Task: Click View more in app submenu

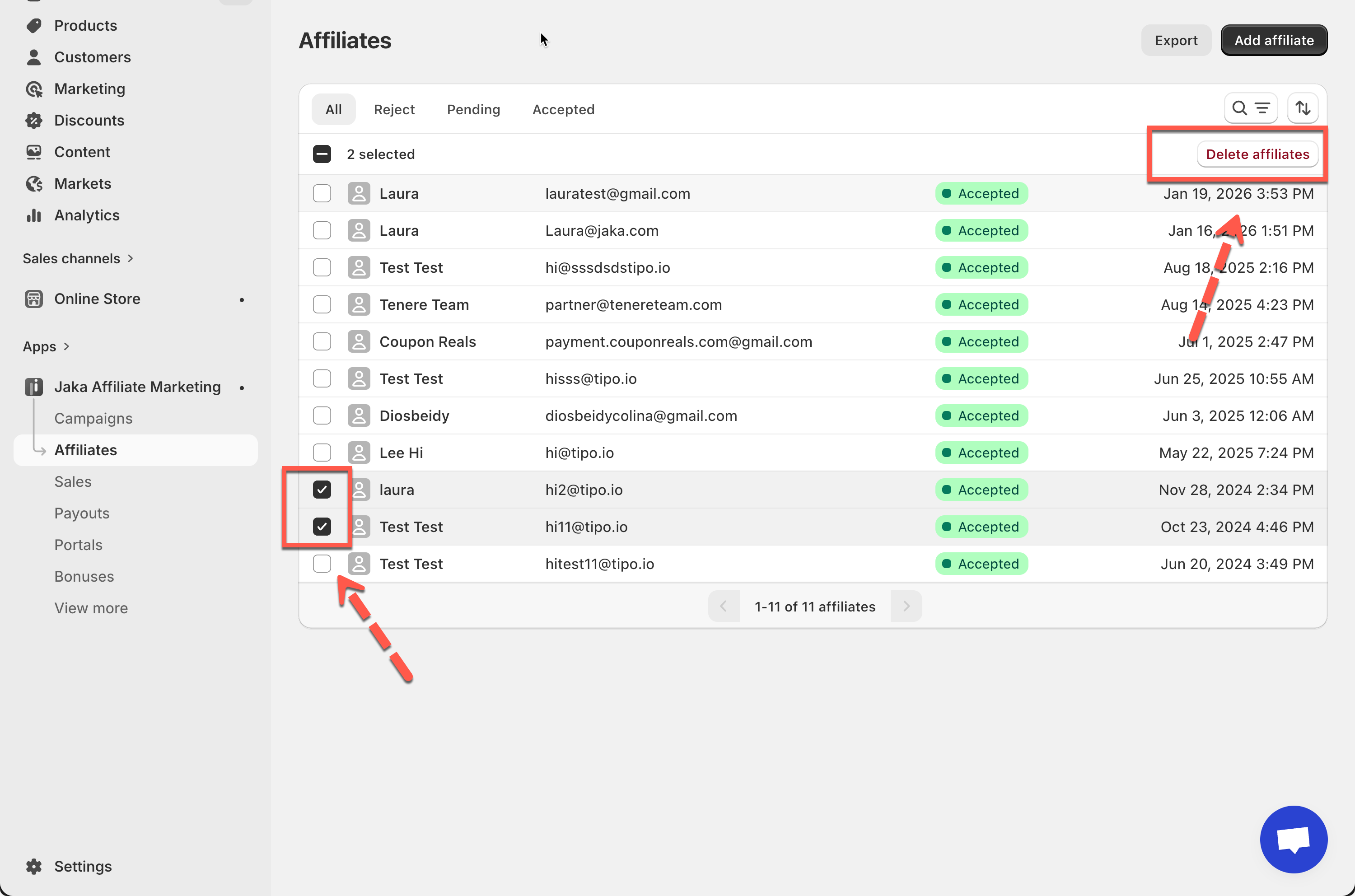Action: 91,608
